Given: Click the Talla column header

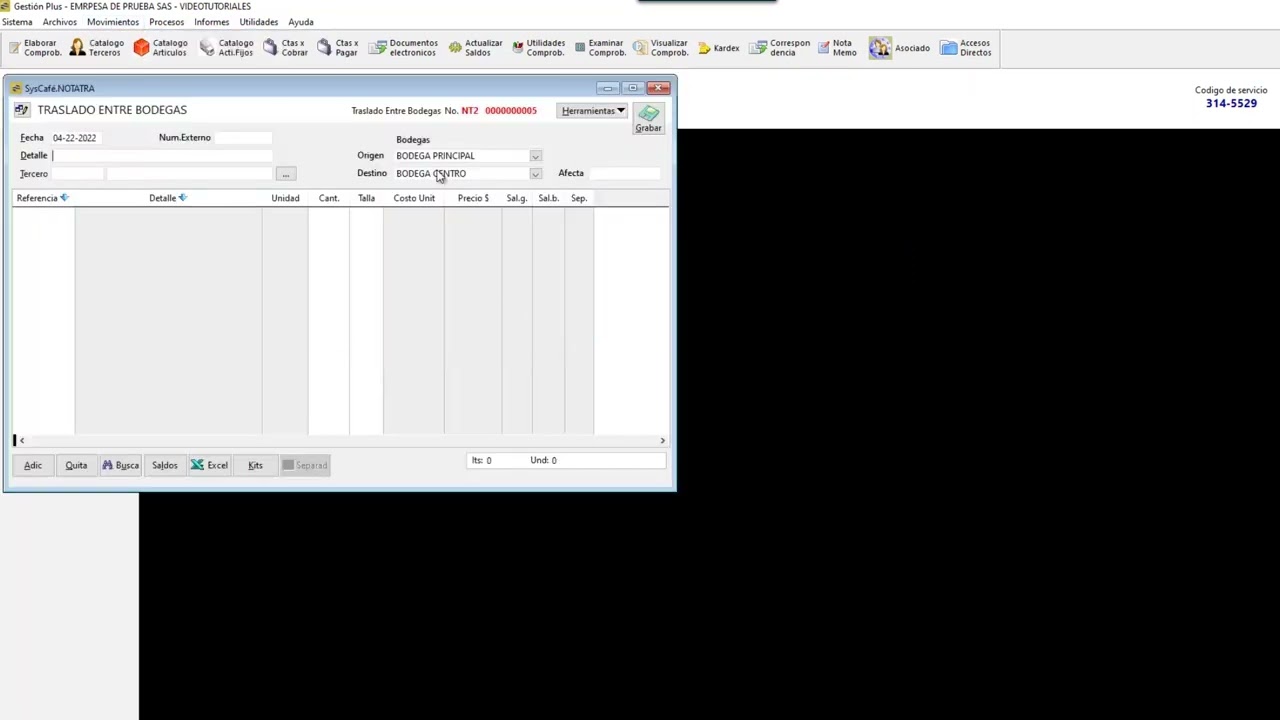Looking at the screenshot, I should click(366, 198).
